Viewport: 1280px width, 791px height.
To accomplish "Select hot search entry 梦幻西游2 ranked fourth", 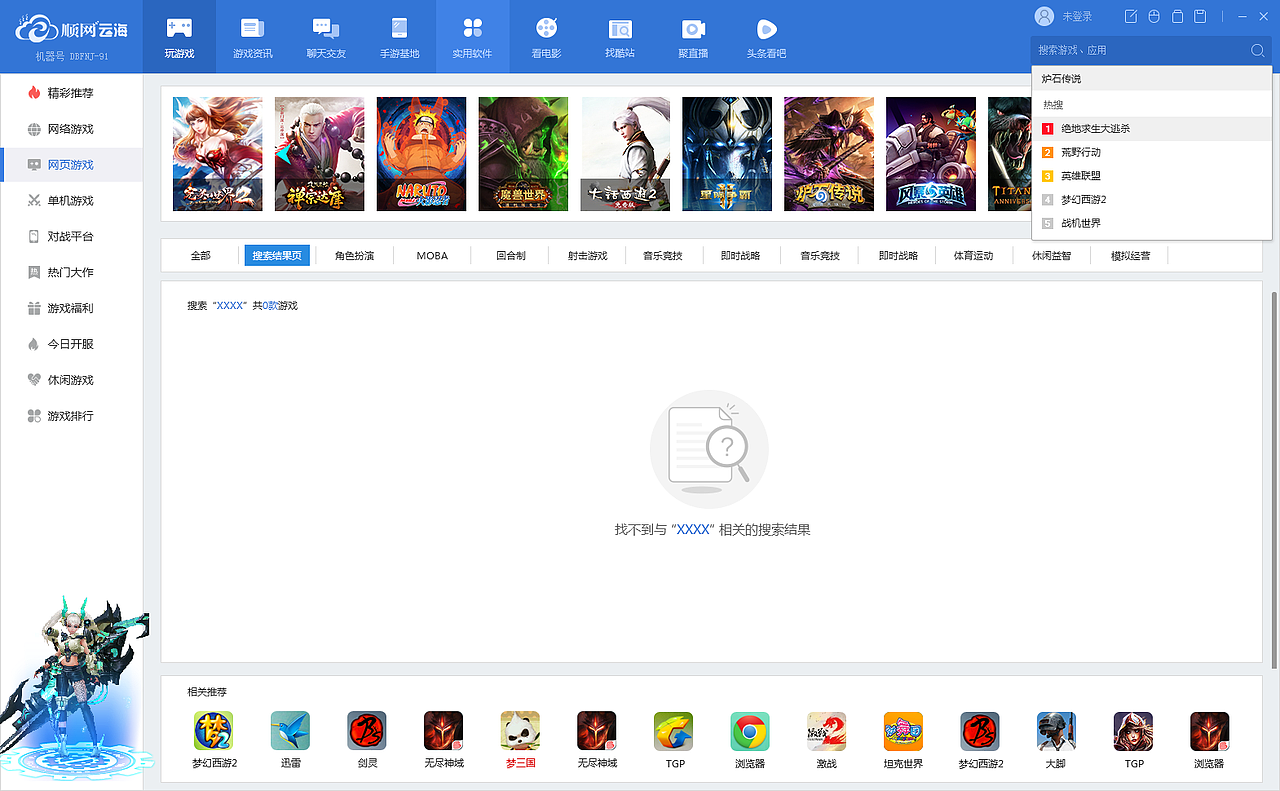I will [x=1151, y=200].
